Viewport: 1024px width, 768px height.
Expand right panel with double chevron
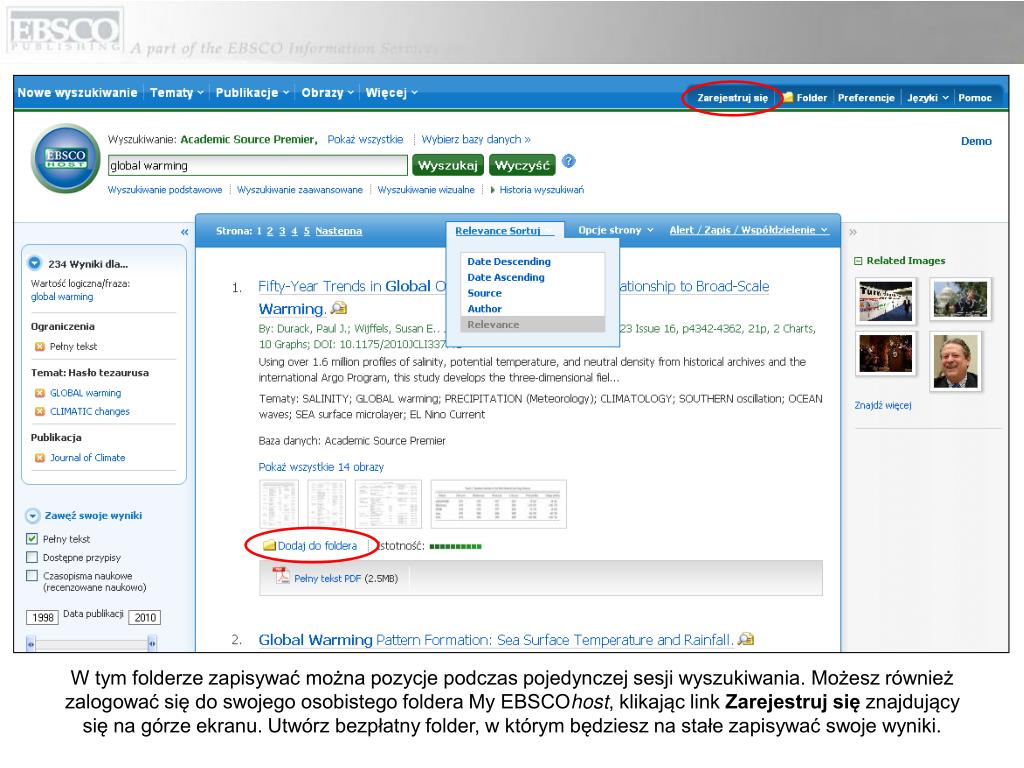coord(852,232)
